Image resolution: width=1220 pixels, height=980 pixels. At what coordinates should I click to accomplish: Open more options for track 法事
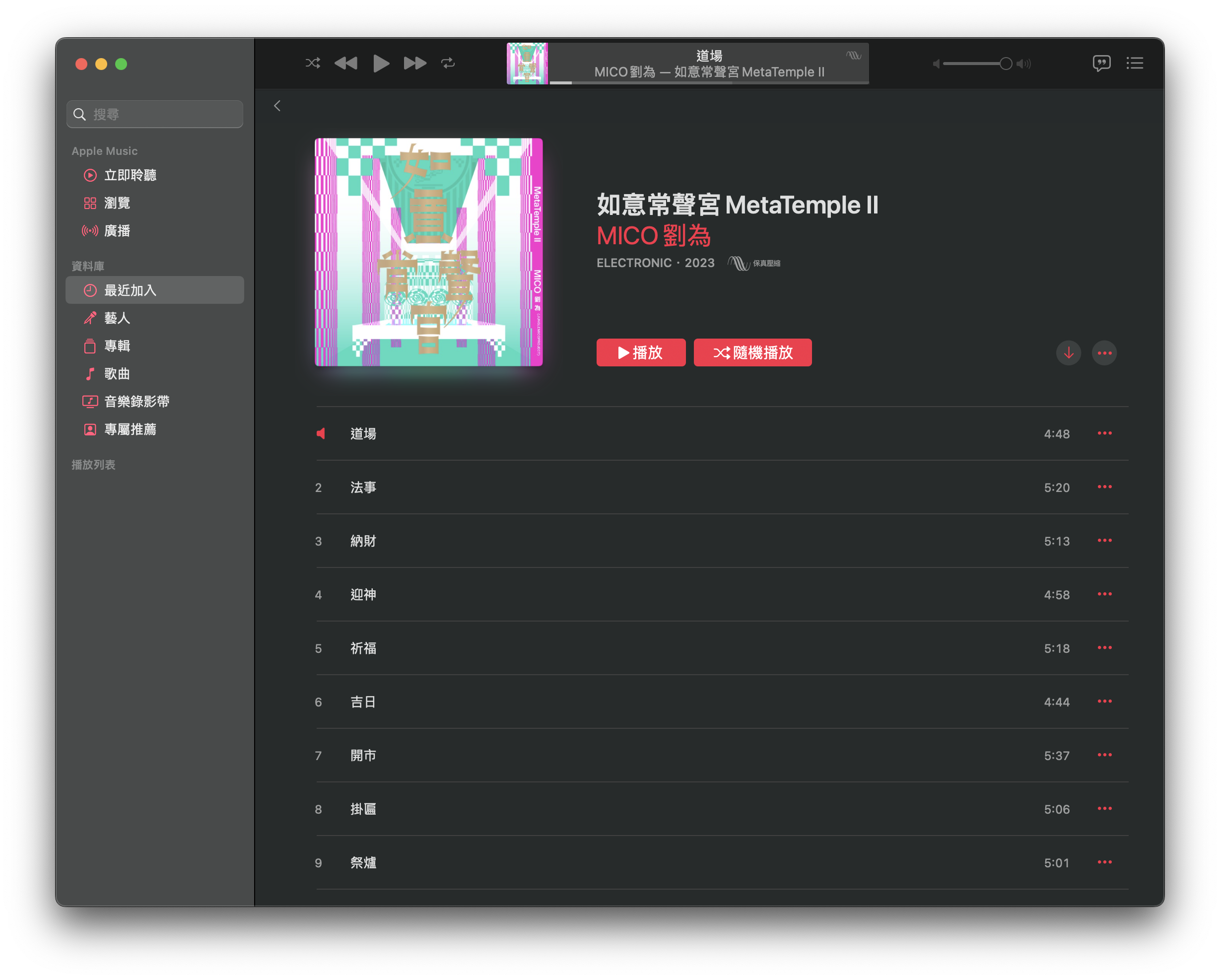click(1104, 487)
